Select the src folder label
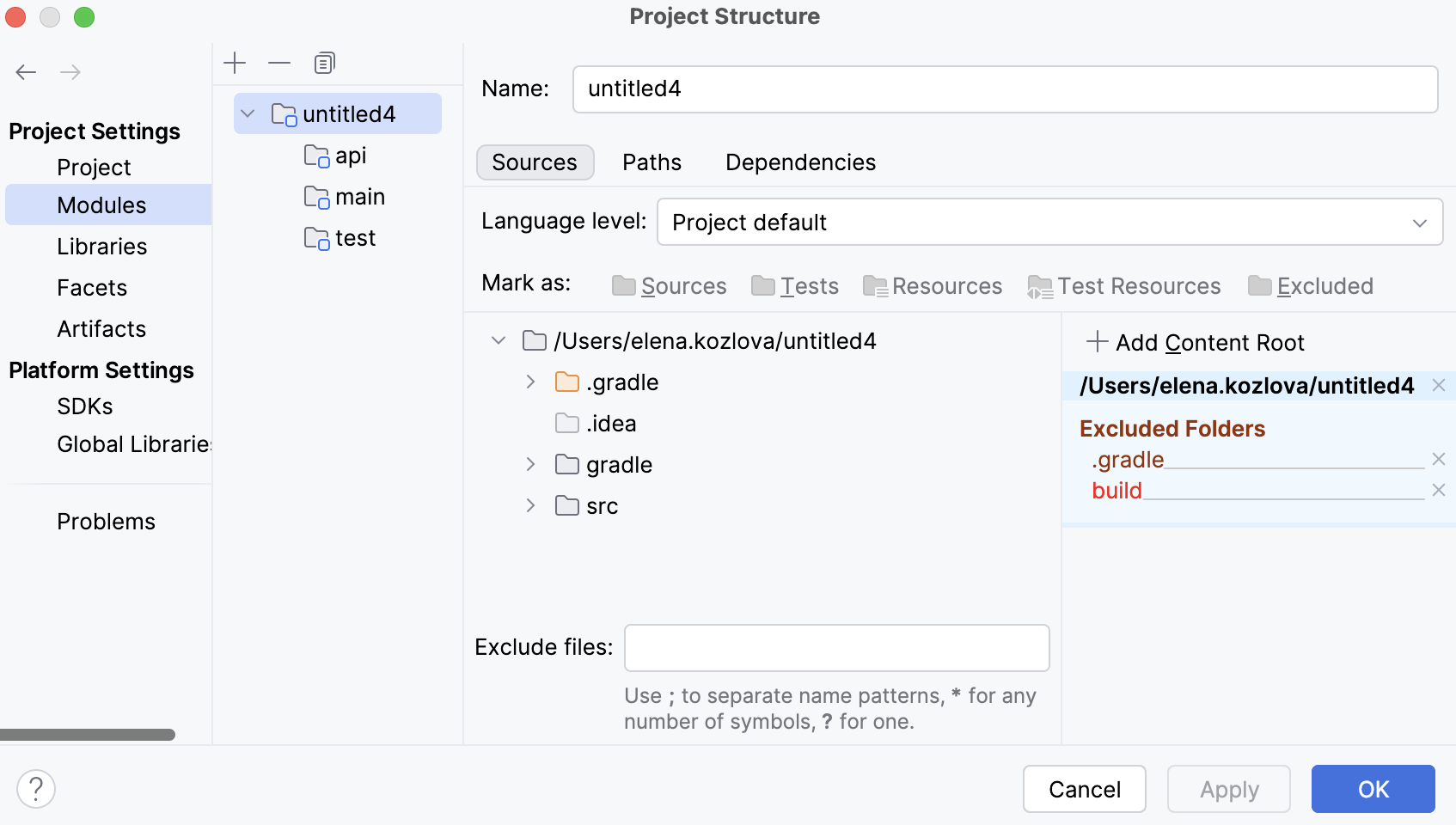 (x=602, y=506)
